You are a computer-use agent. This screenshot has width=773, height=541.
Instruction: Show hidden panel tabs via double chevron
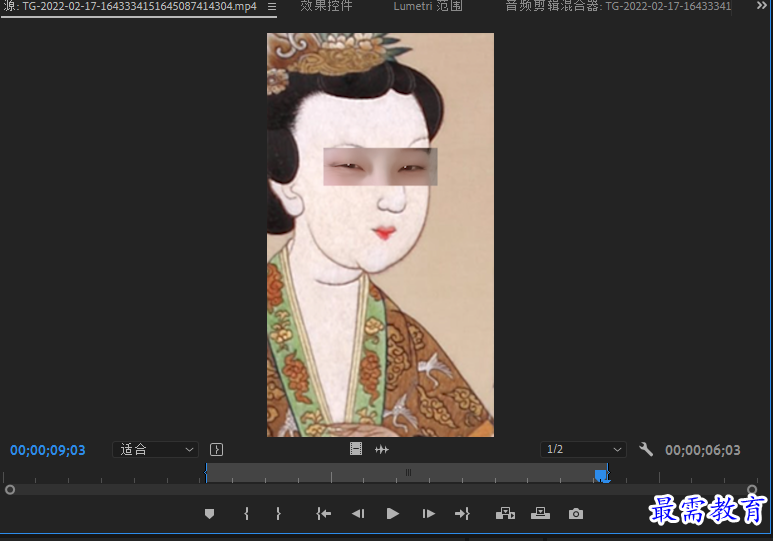point(762,5)
